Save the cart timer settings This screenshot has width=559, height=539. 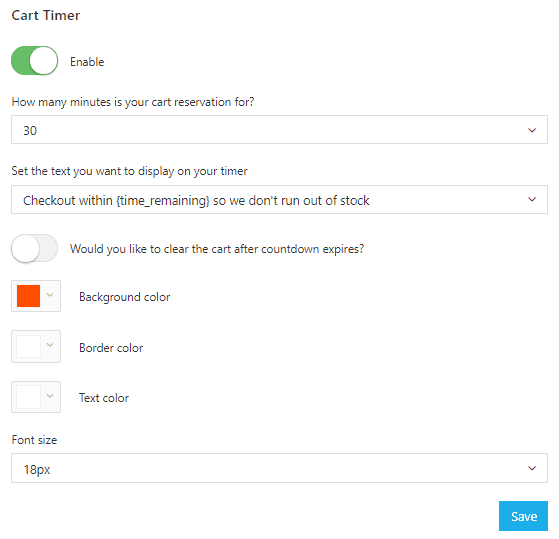point(523,516)
